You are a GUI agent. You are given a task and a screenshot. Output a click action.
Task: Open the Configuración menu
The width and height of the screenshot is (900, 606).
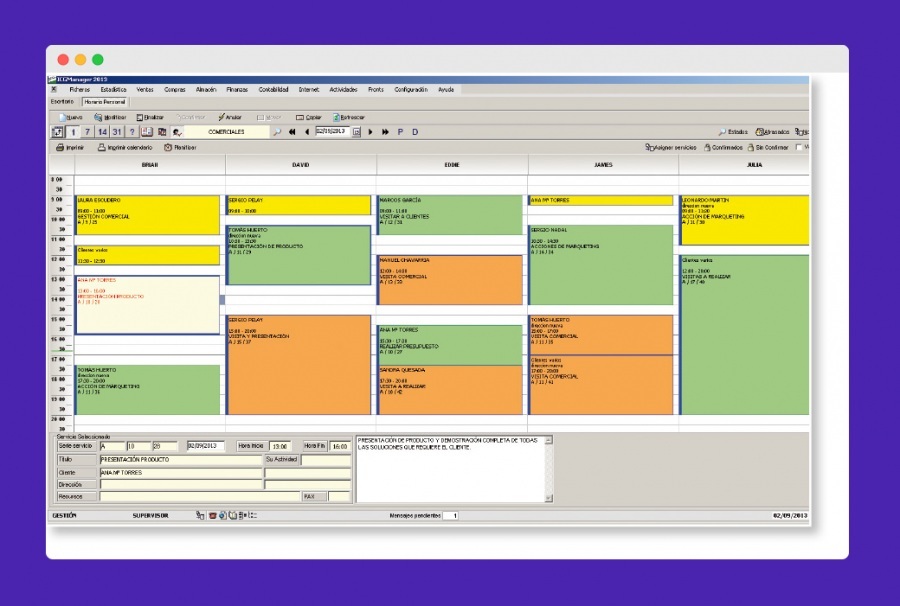411,90
